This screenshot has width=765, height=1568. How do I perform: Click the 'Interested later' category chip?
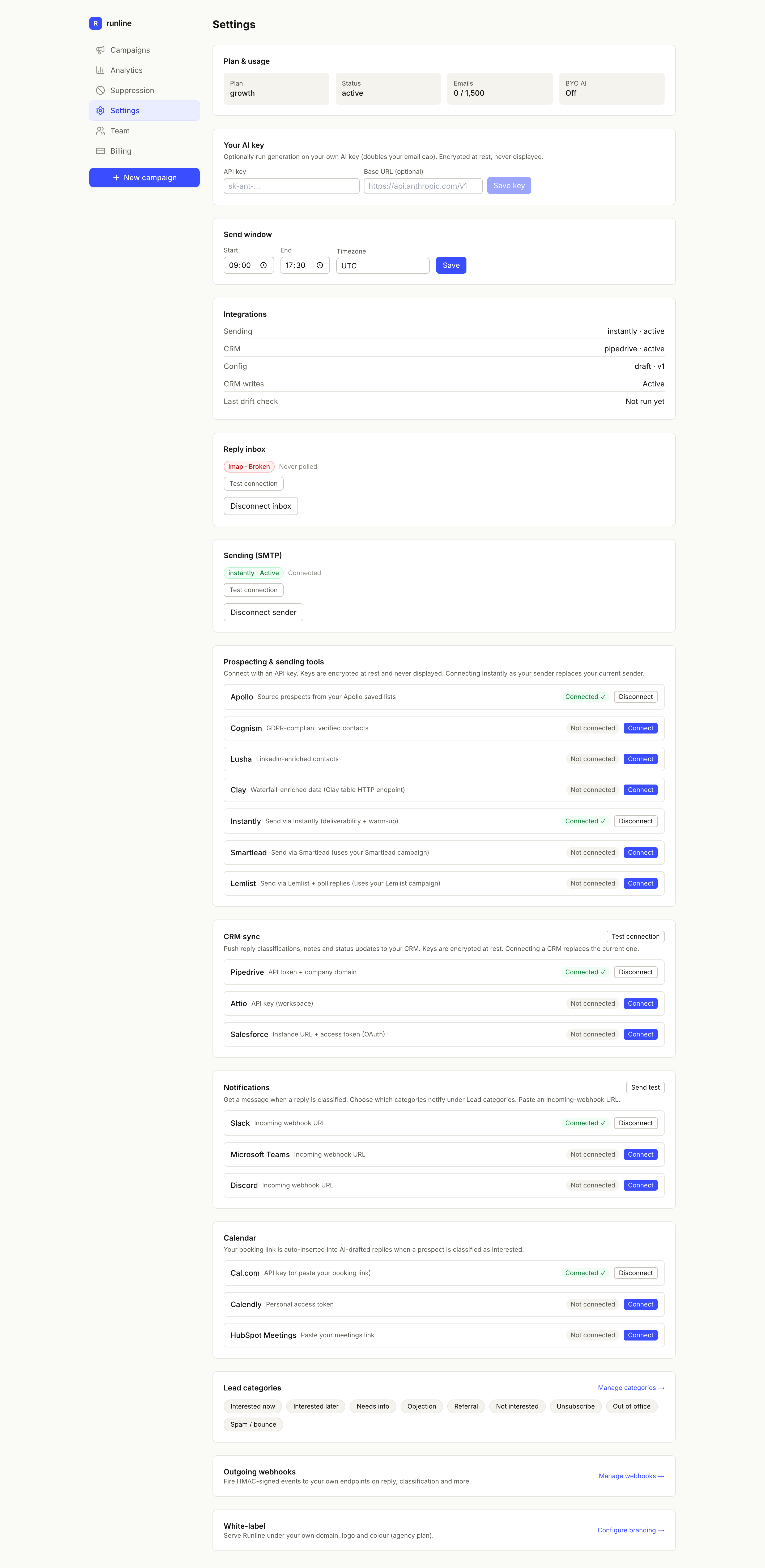pos(315,1406)
